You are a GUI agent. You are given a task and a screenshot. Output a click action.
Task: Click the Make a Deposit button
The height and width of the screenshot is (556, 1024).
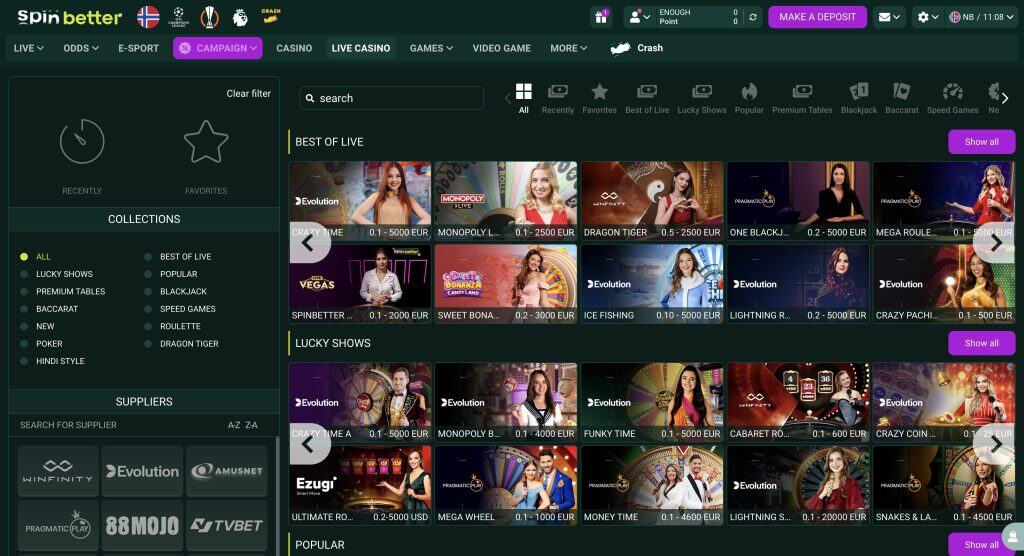(x=817, y=17)
